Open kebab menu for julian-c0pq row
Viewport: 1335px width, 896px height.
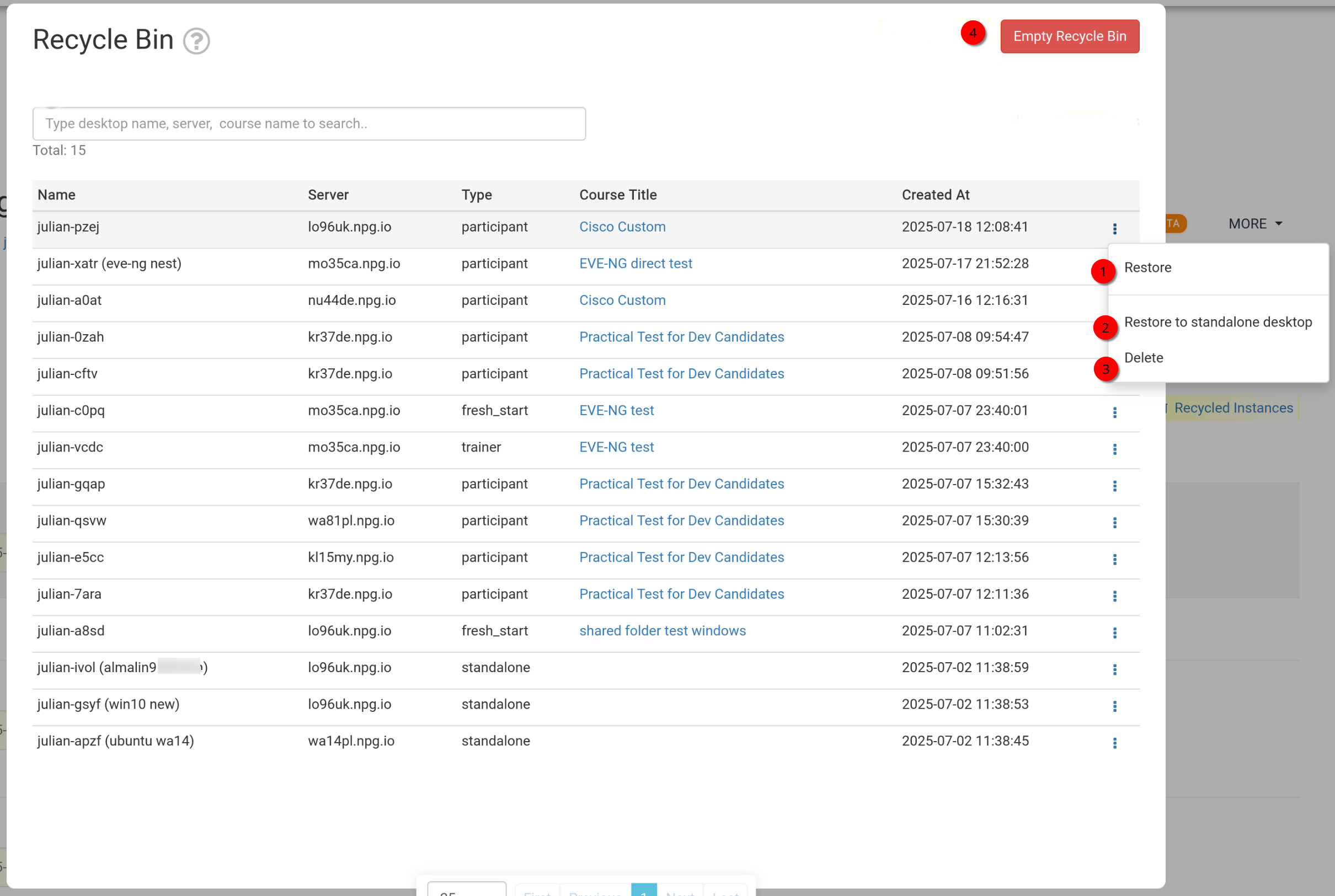[x=1114, y=412]
